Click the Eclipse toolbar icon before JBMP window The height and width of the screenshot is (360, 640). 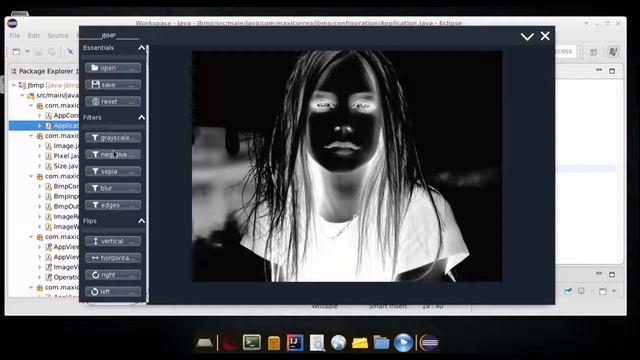70,51
